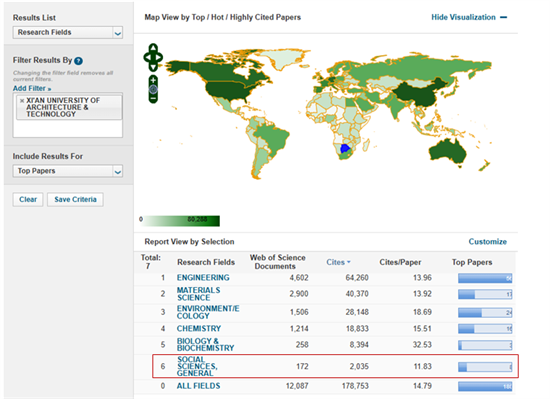Click the Add Filter link
Image resolution: width=550 pixels, height=399 pixels.
click(x=32, y=88)
